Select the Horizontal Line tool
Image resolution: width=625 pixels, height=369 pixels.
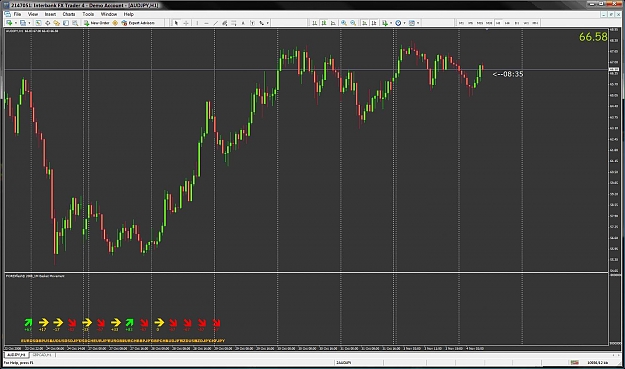click(x=206, y=23)
